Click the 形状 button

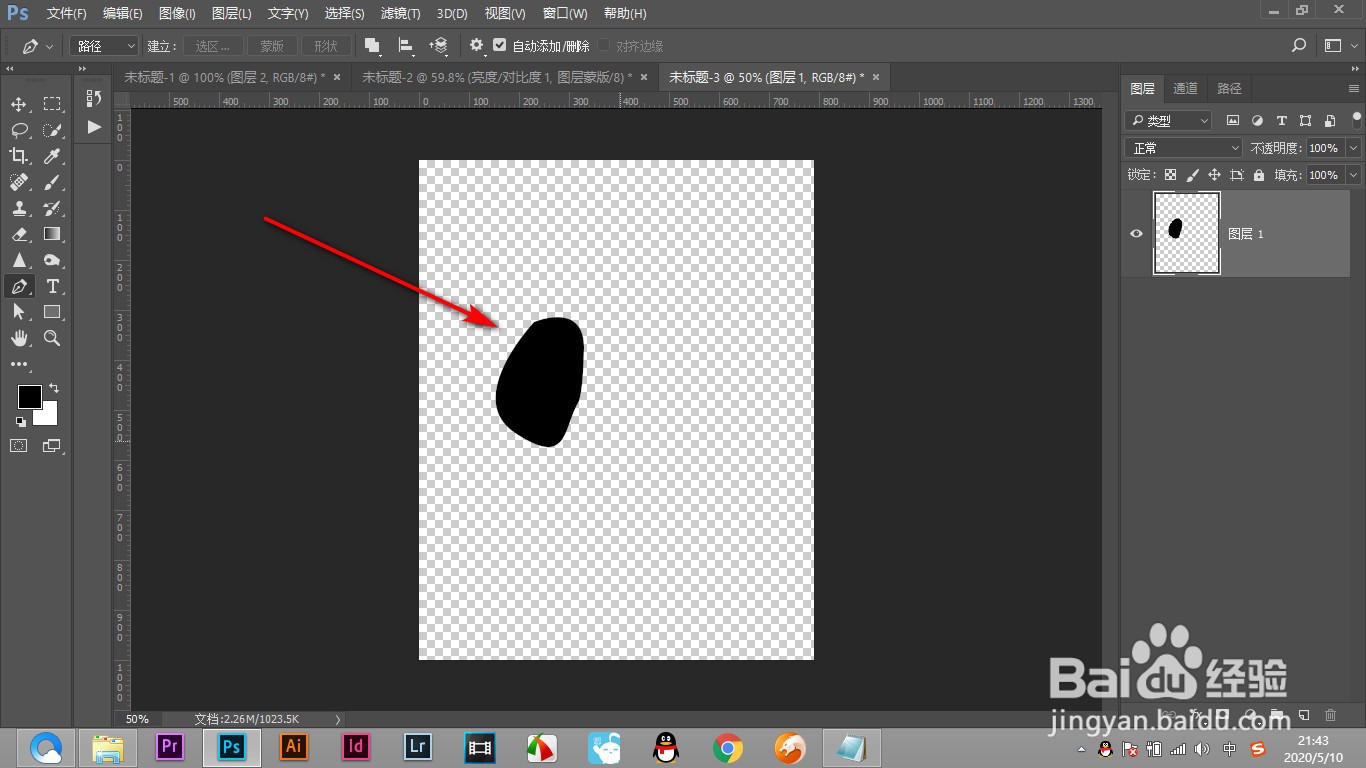[326, 46]
